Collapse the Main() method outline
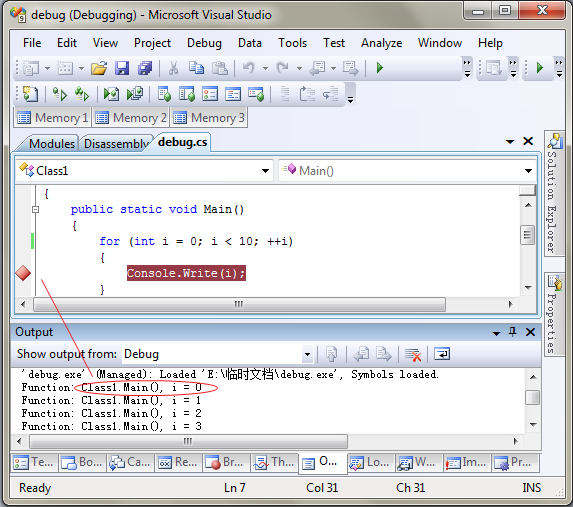Screen dimensions: 573x507 click(x=35, y=209)
